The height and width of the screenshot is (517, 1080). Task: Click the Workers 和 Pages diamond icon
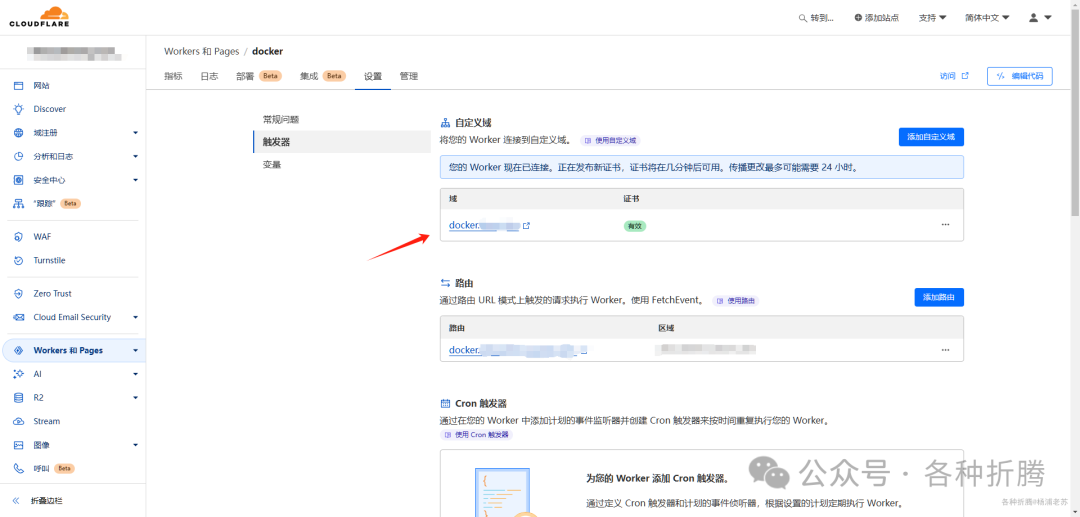tap(19, 350)
